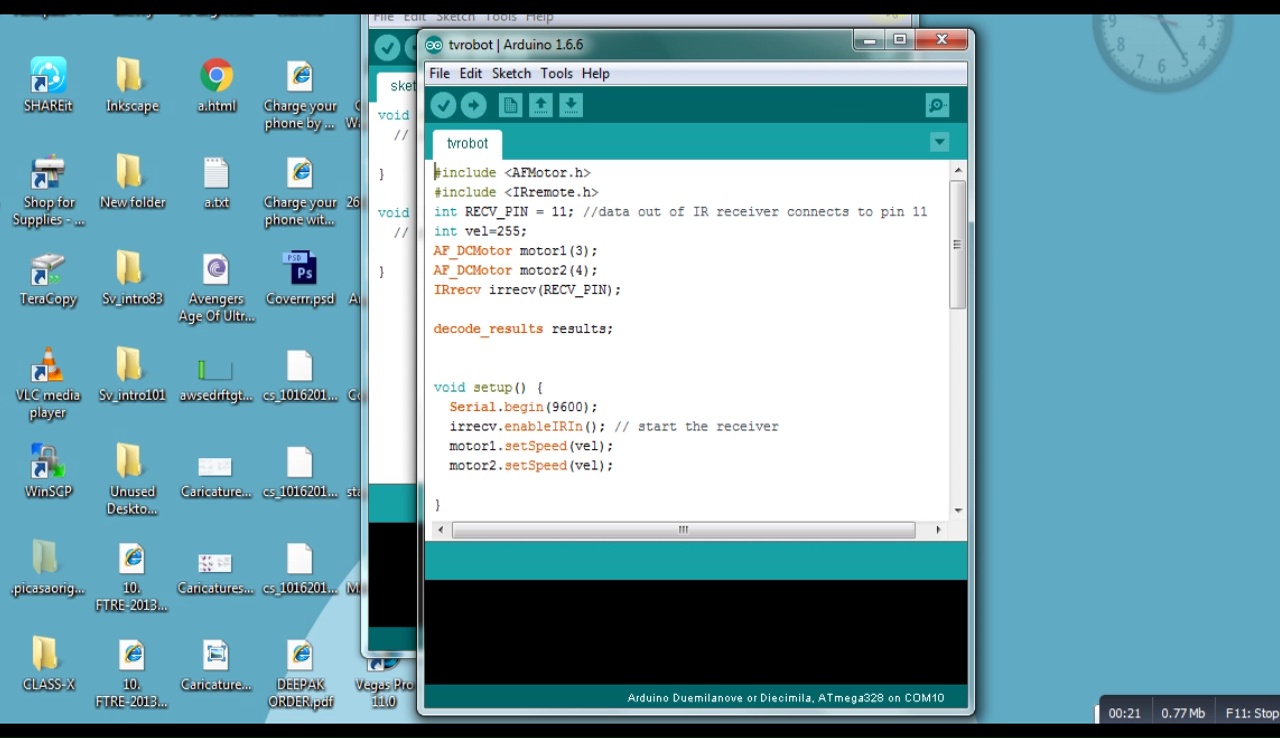Click the desktop clock gadget
1280x738 pixels.
[x=1160, y=47]
